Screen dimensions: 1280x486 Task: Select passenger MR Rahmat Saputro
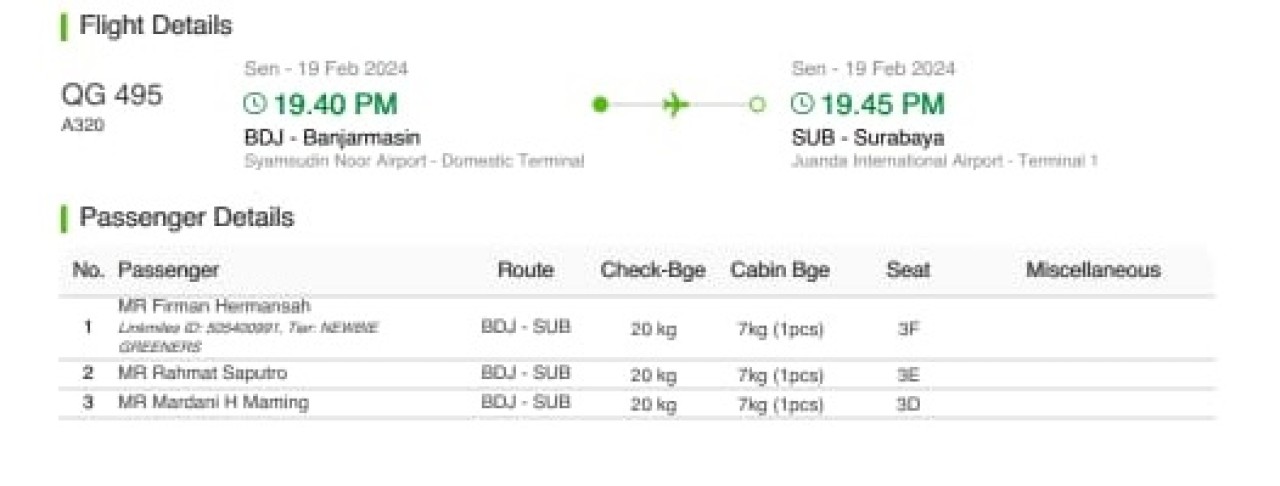click(202, 373)
